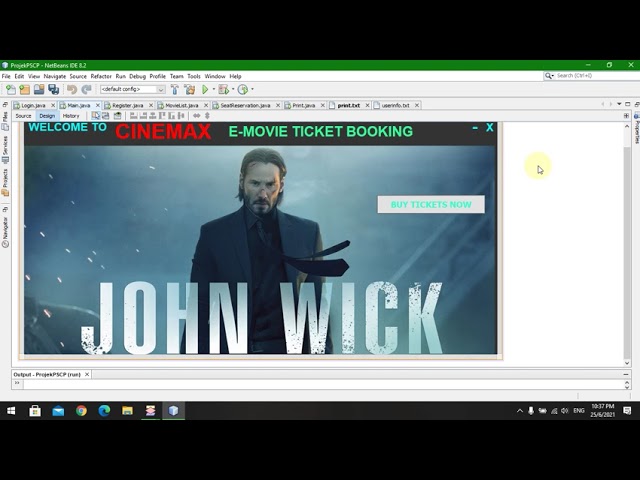
Task: Click the Profile Project clock icon
Action: click(243, 89)
